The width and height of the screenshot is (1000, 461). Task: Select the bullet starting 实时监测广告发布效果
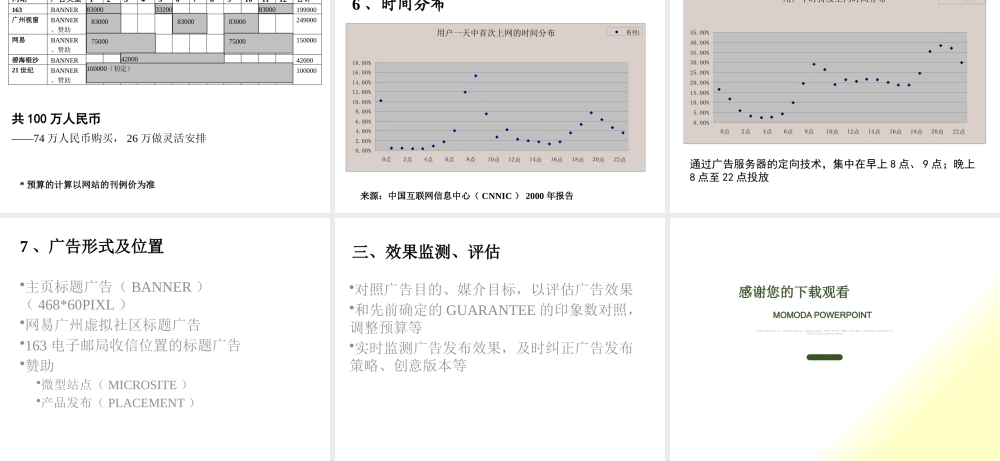coord(491,356)
